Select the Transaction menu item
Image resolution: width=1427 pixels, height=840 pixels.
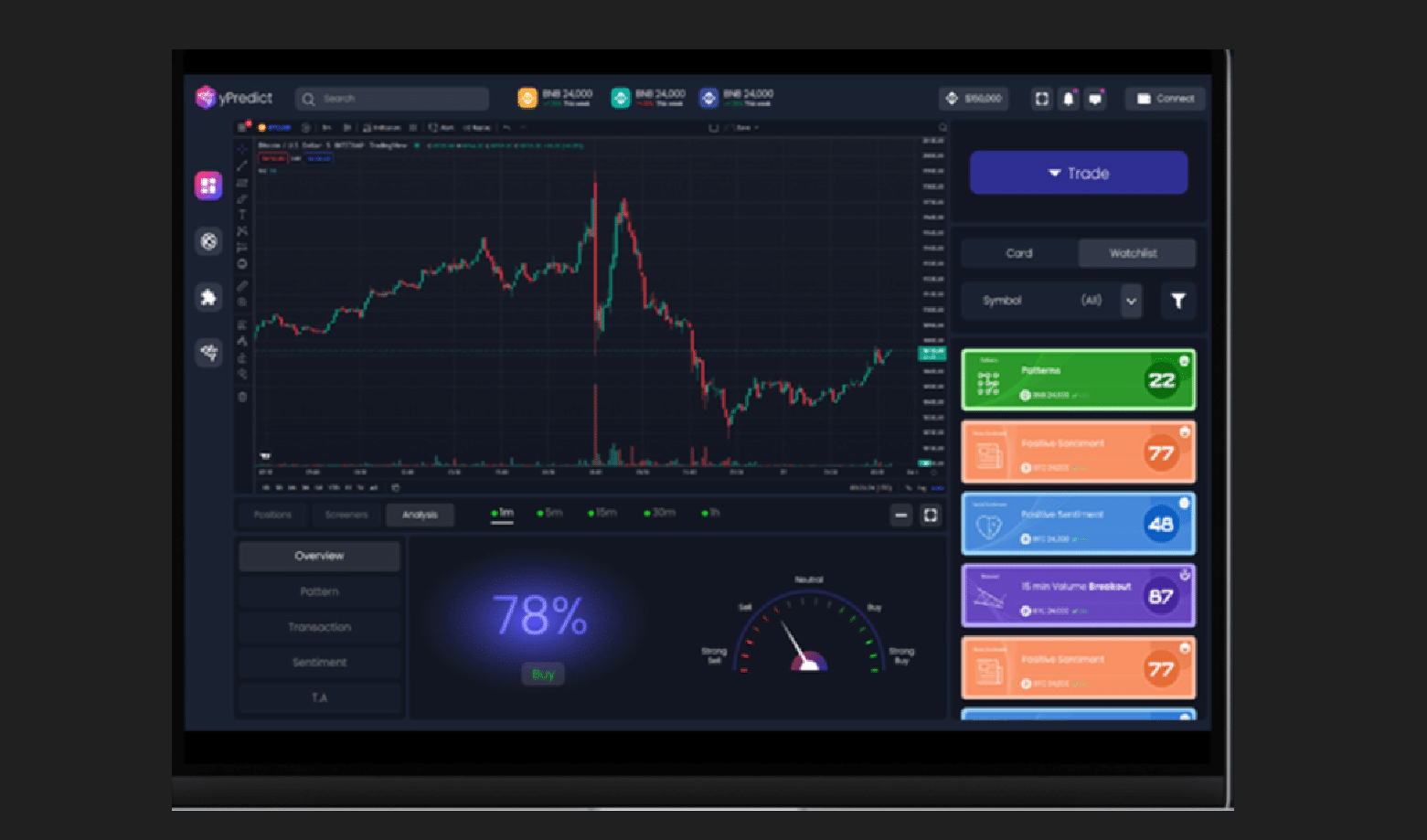(319, 627)
